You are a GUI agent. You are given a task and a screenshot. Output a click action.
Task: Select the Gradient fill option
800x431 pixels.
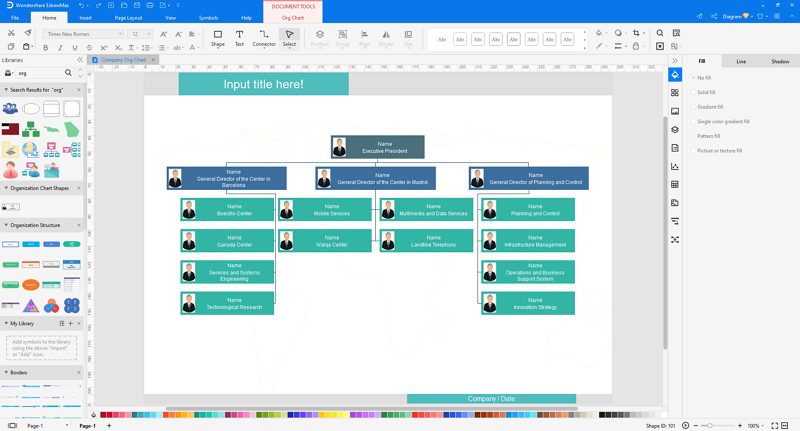pos(707,107)
